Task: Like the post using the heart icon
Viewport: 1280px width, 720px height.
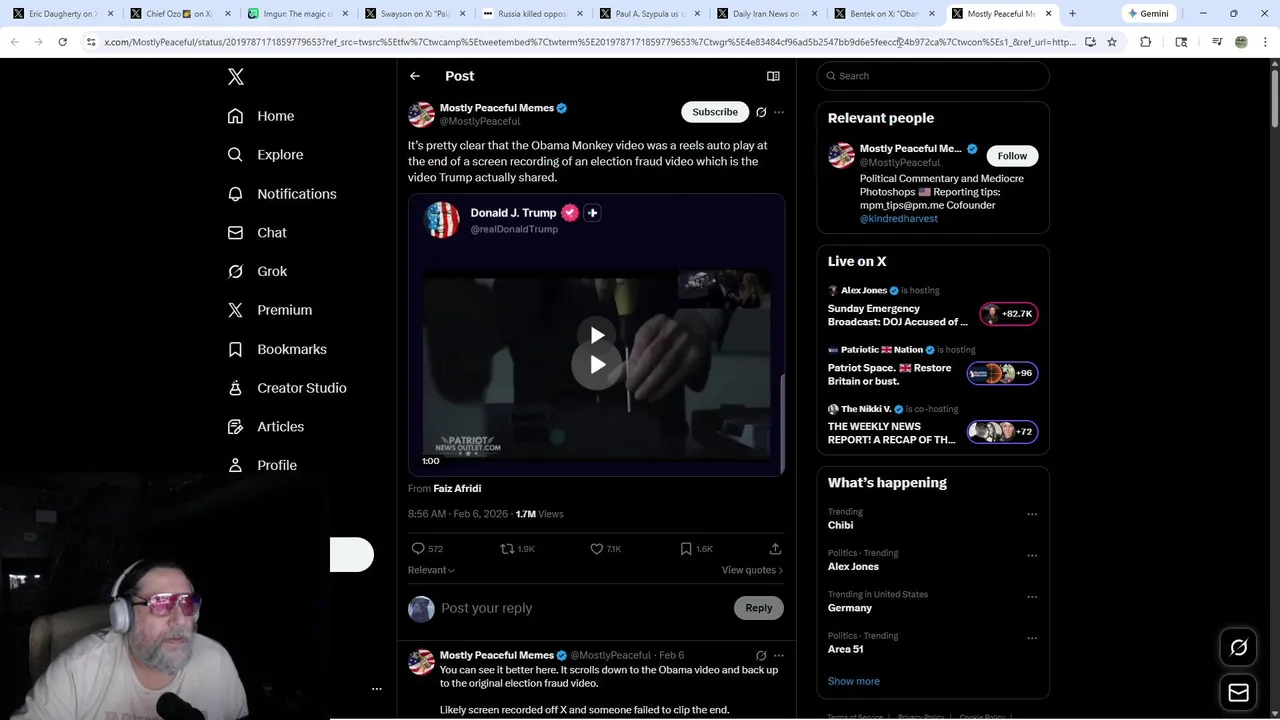Action: (596, 549)
